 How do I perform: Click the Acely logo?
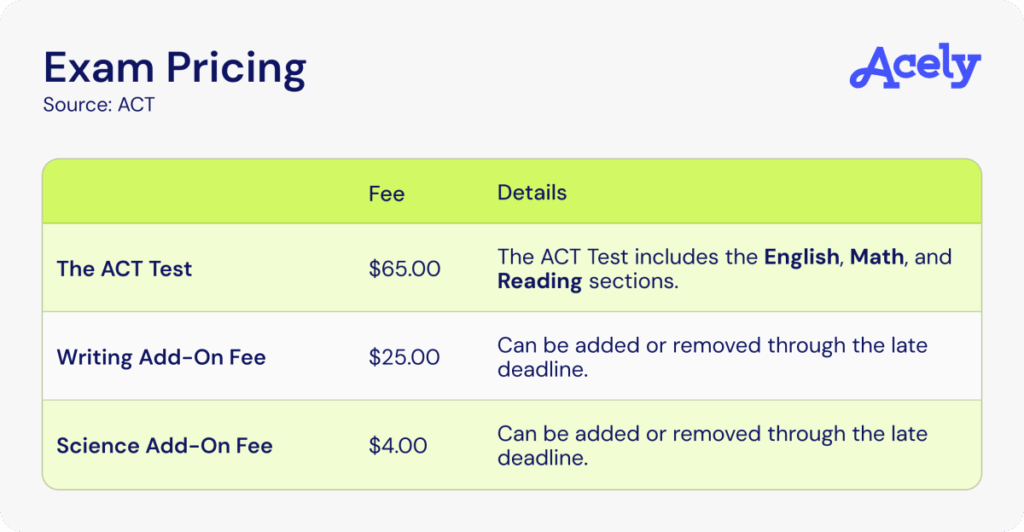click(915, 66)
